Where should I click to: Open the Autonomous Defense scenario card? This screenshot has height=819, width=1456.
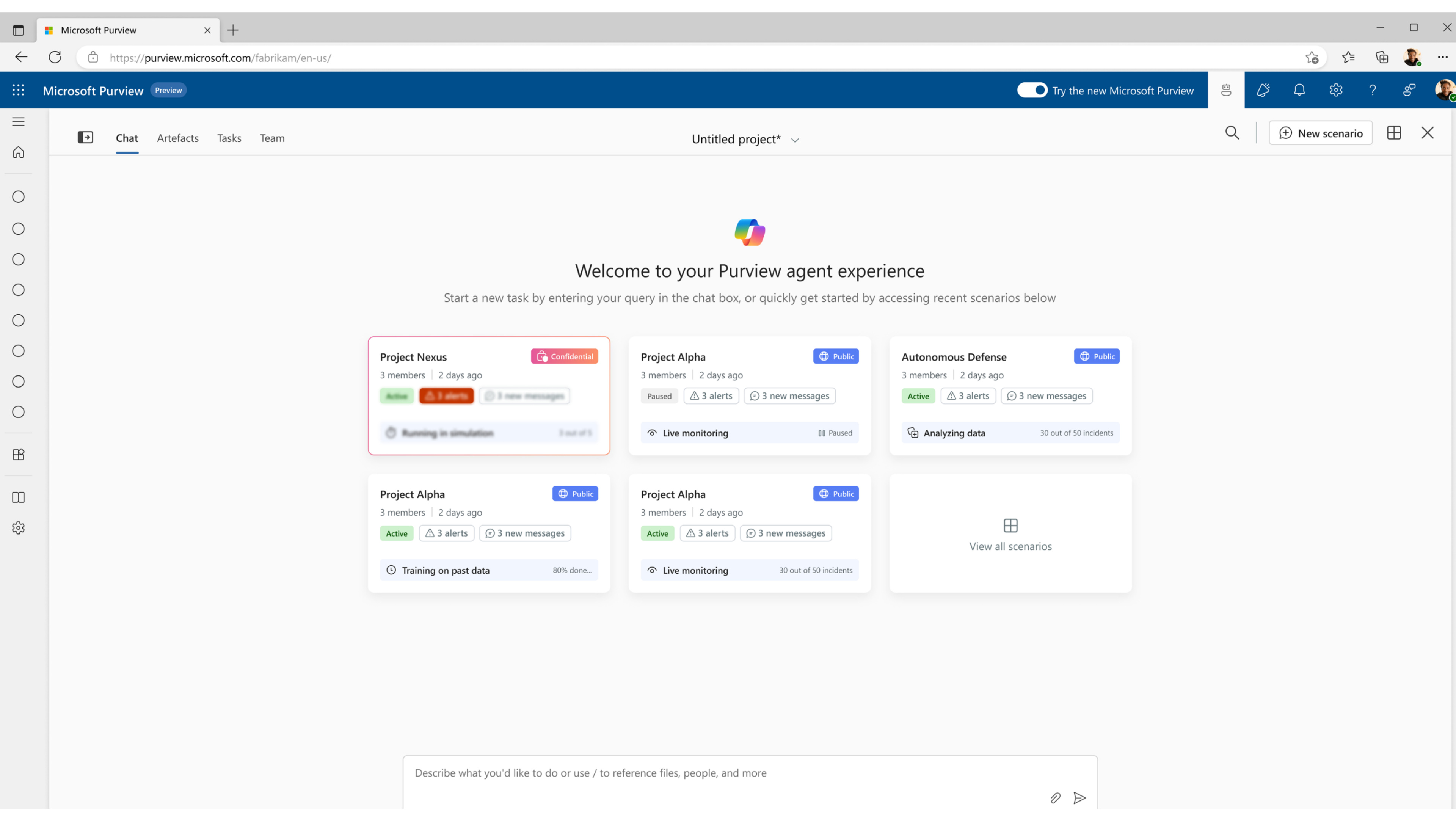(x=1010, y=395)
